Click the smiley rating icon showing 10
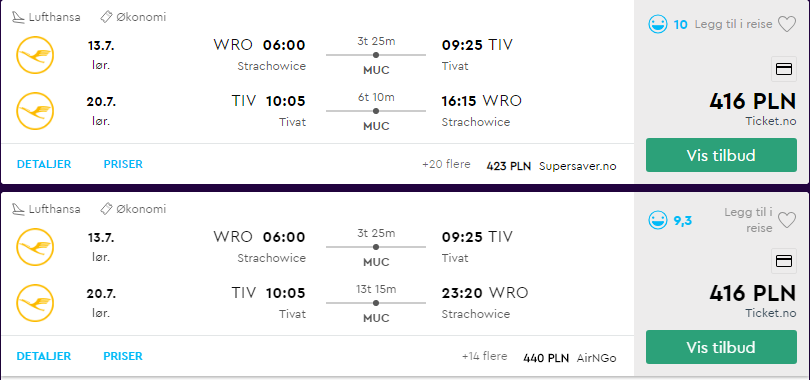The height and width of the screenshot is (380, 810). tap(658, 24)
